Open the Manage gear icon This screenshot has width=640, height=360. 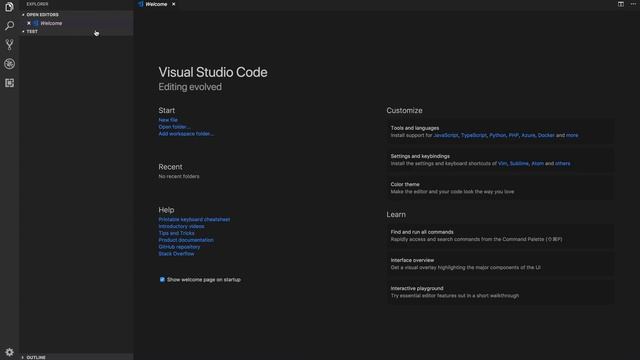click(9, 352)
